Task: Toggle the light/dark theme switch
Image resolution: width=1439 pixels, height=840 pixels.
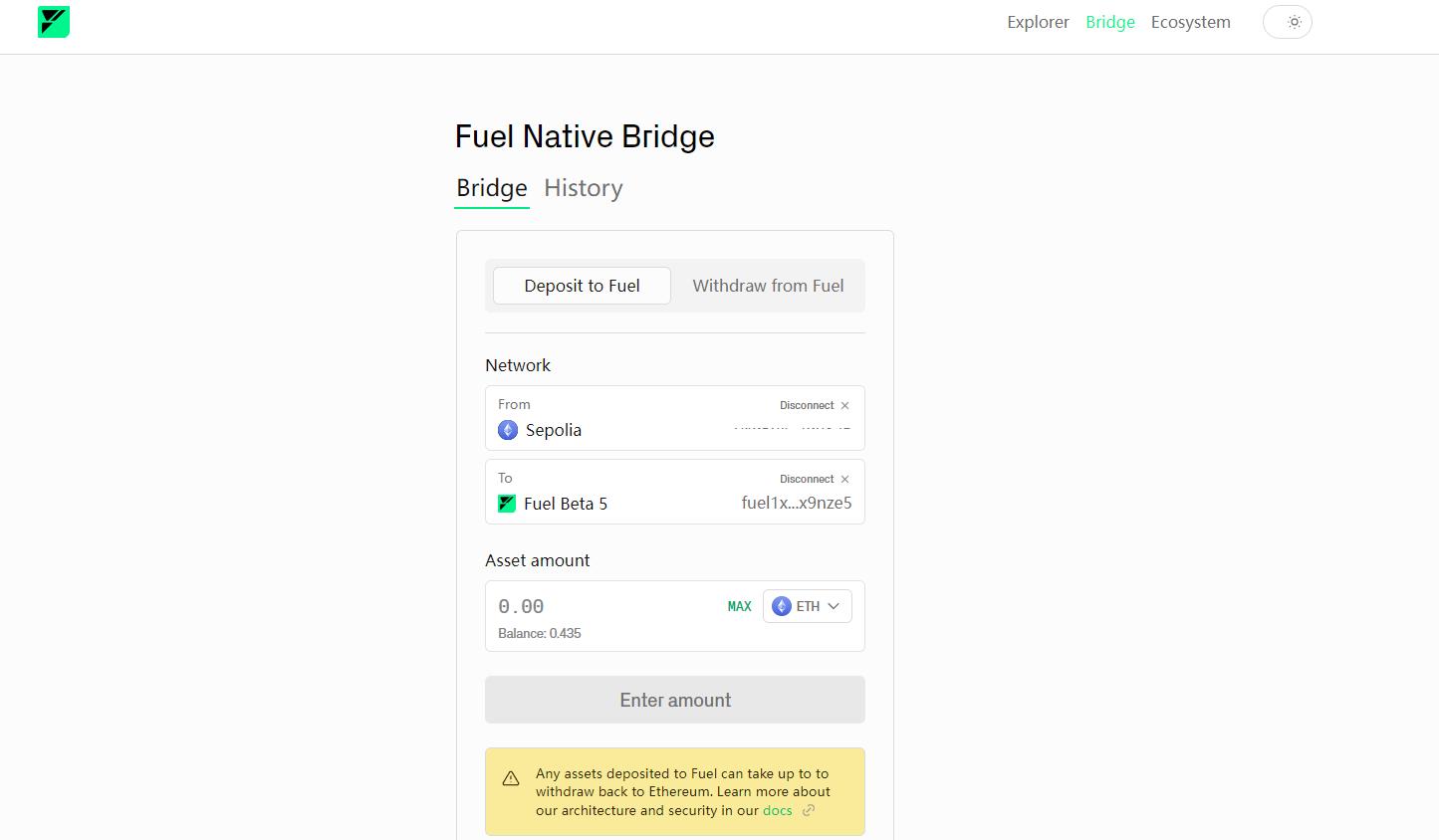Action: [1288, 22]
